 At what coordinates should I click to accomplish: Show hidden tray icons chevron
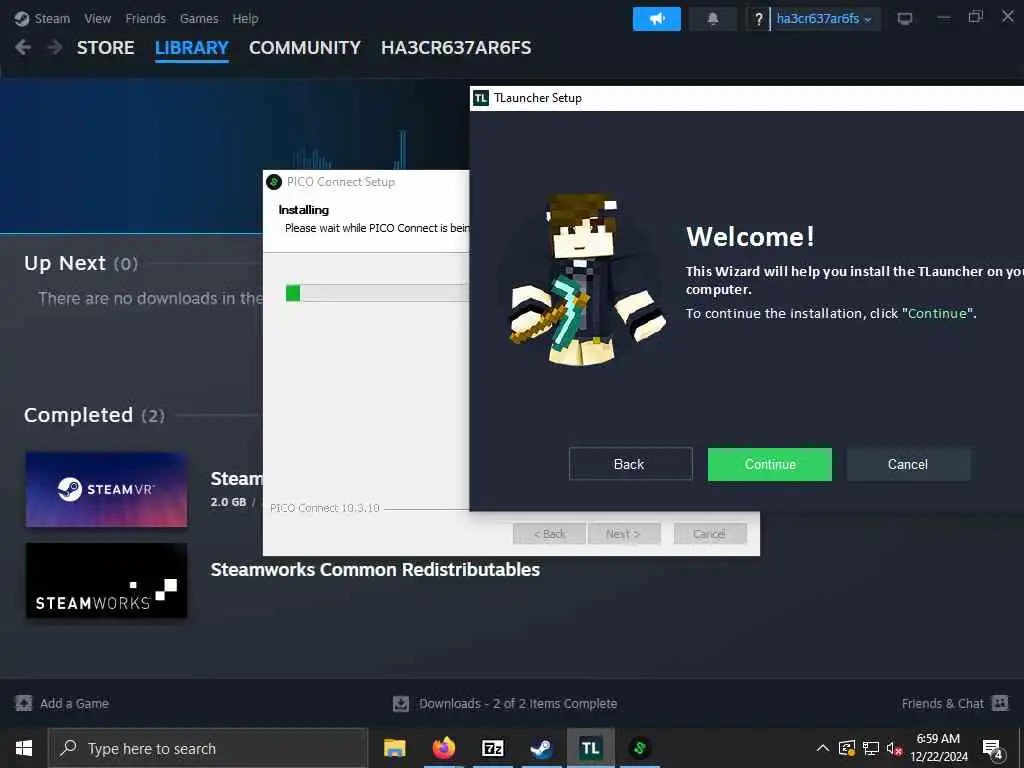tap(823, 748)
